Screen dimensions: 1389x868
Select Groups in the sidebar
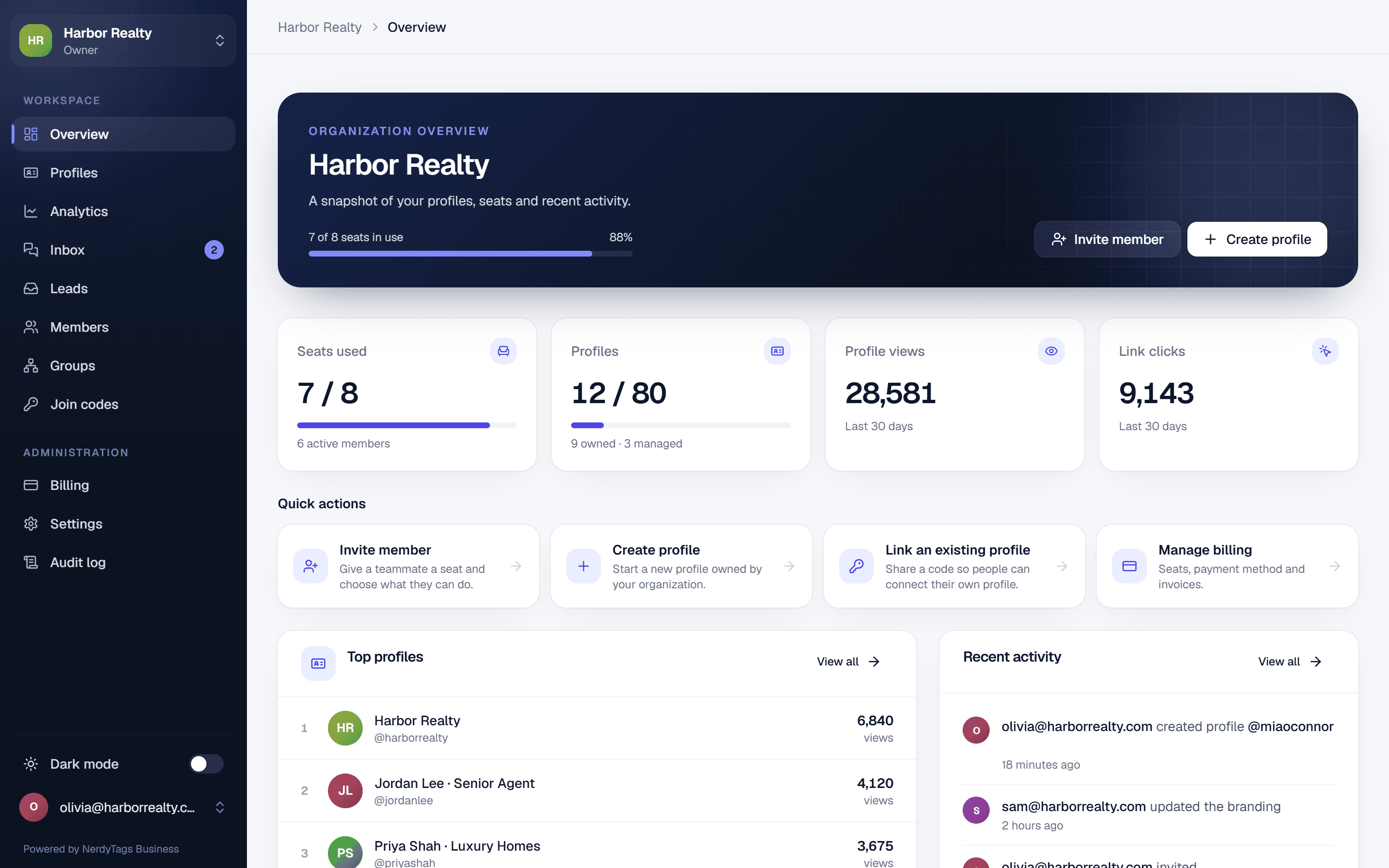pyautogui.click(x=123, y=366)
